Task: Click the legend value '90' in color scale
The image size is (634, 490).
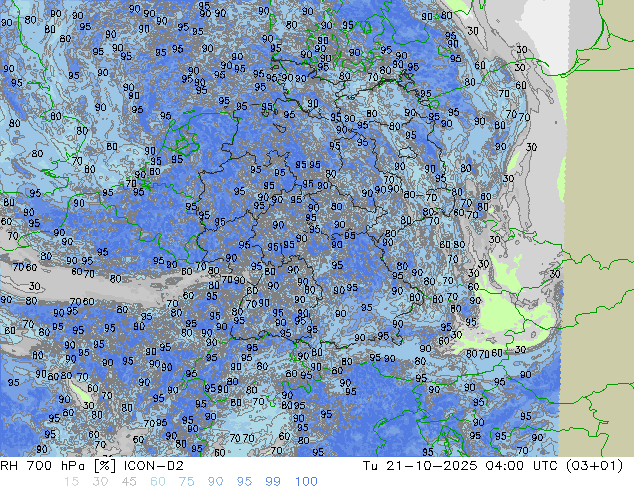Action: (x=216, y=482)
